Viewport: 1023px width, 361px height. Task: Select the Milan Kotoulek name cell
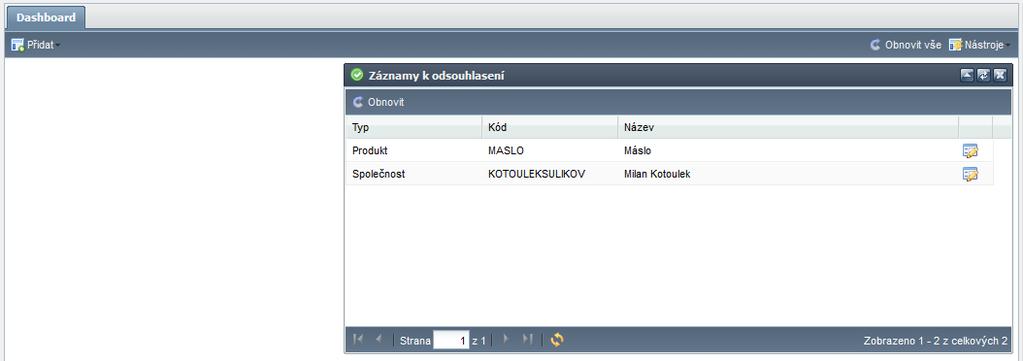pyautogui.click(x=788, y=174)
